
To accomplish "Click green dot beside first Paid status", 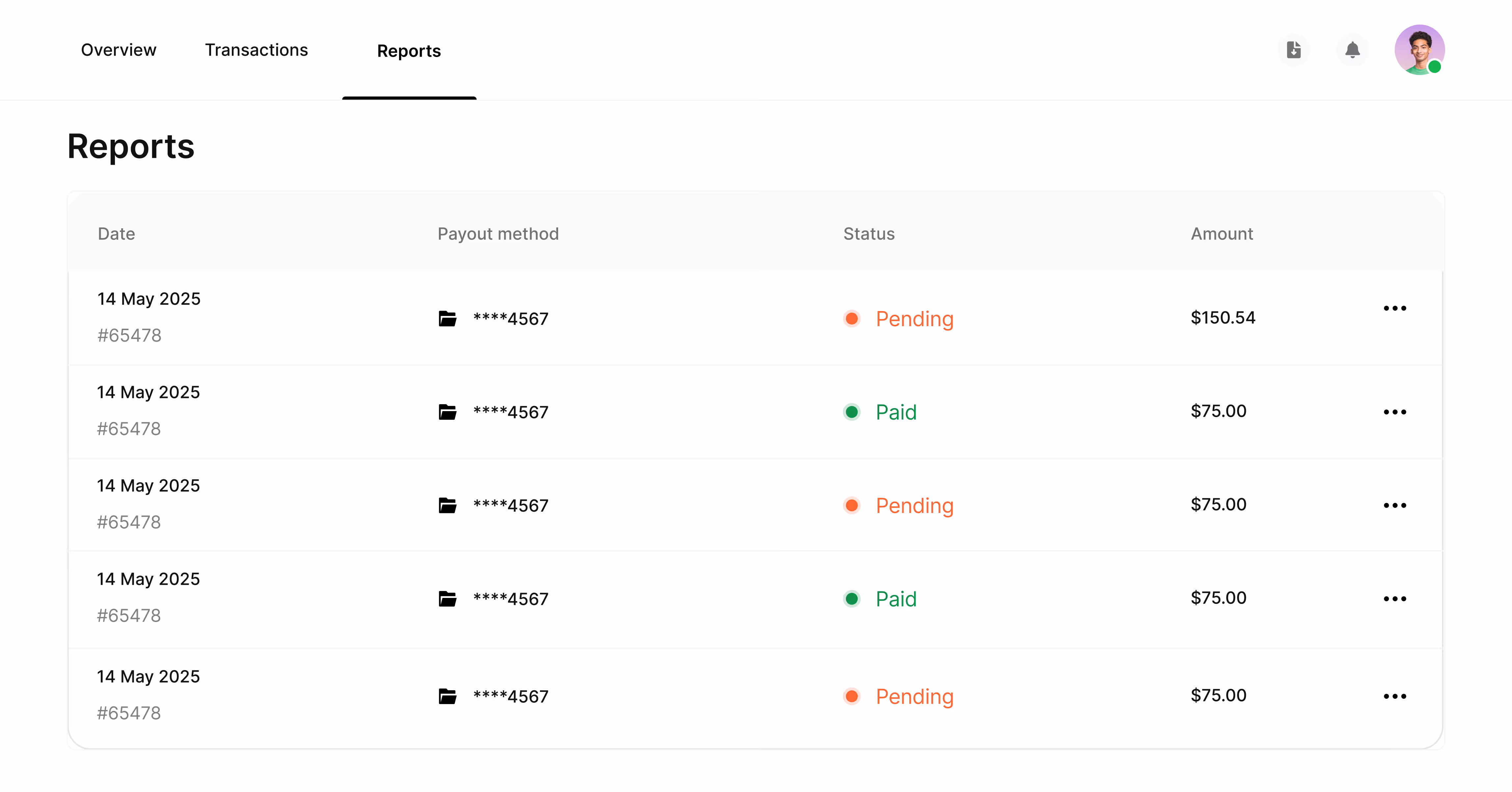I will 852,412.
